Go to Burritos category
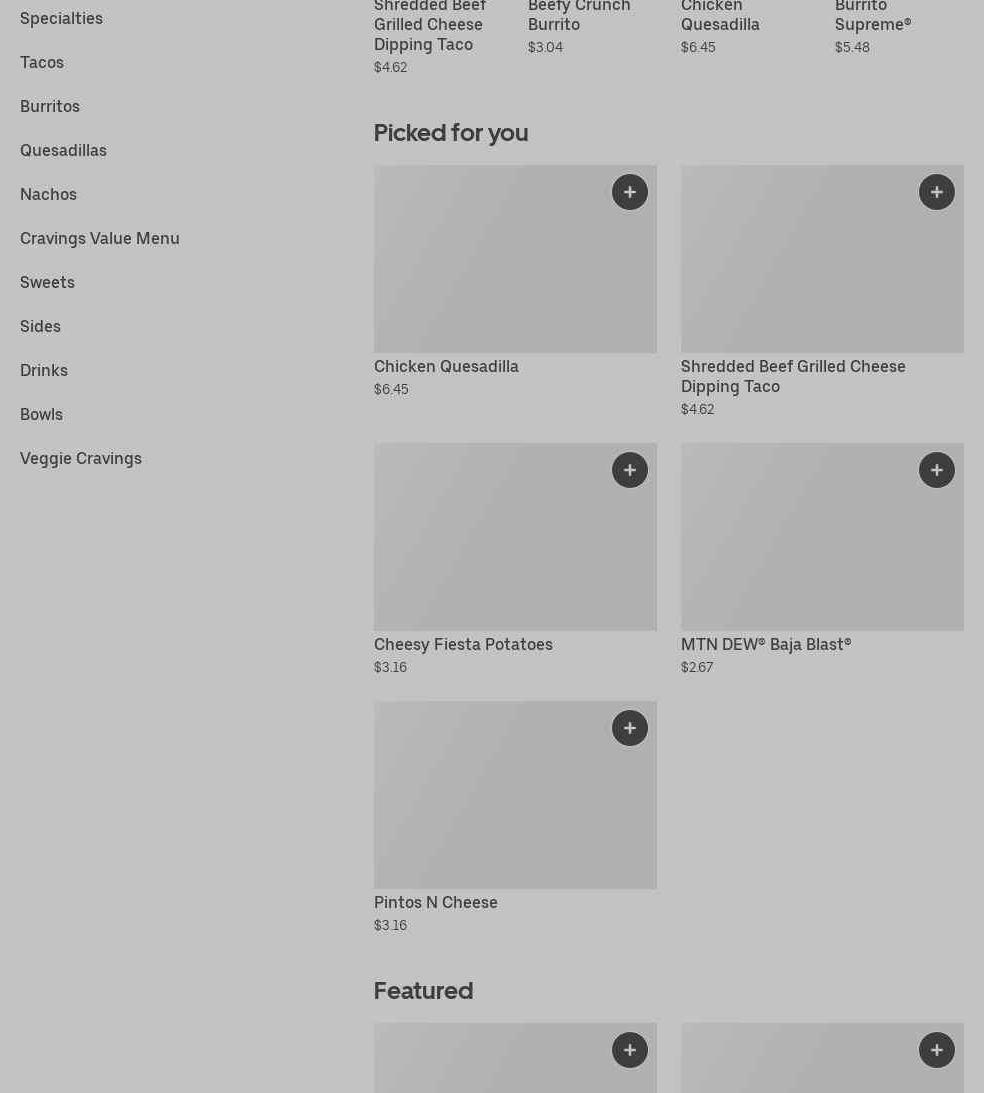The width and height of the screenshot is (984, 1093). tap(50, 106)
